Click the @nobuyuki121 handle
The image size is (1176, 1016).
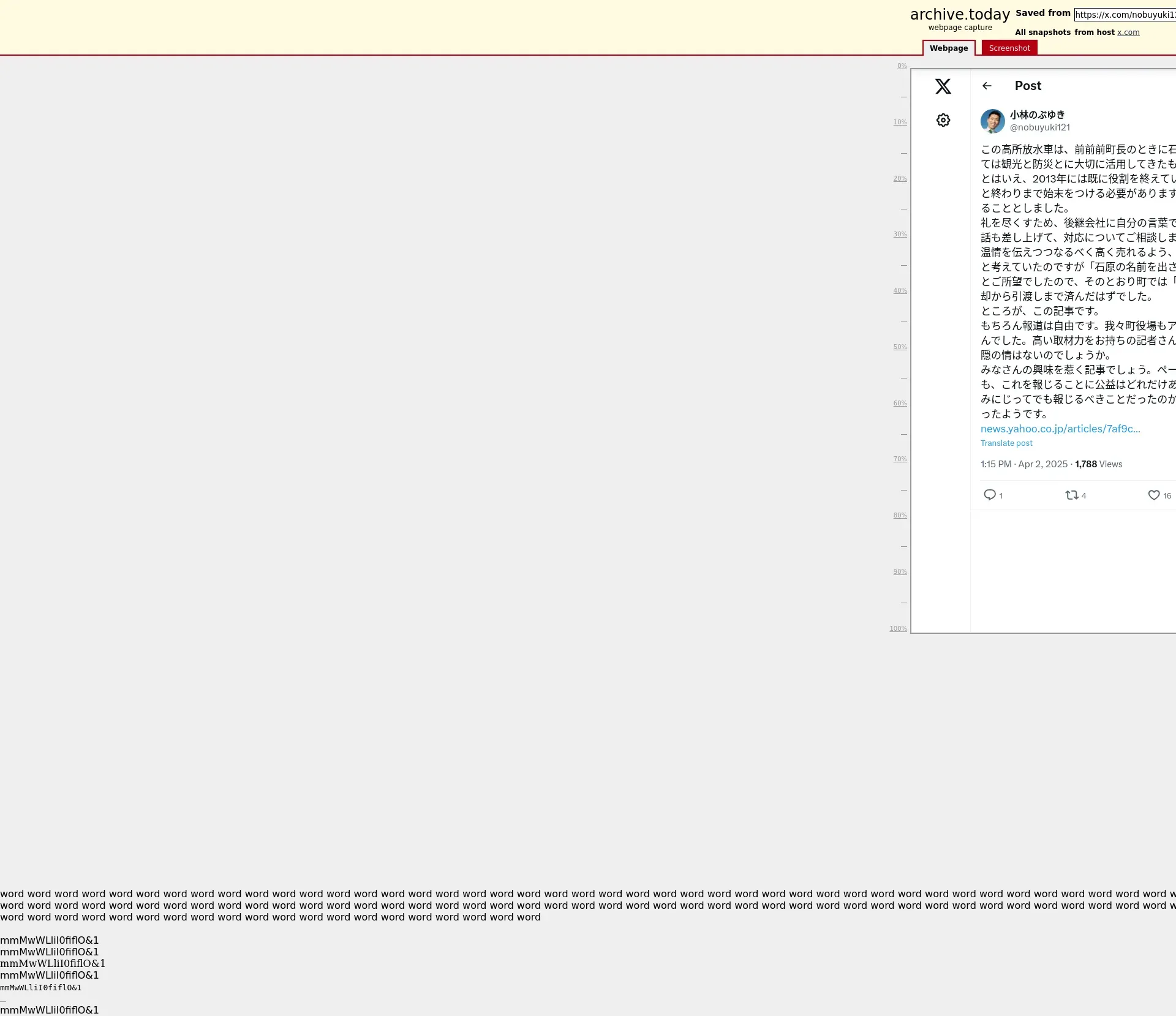click(1039, 127)
